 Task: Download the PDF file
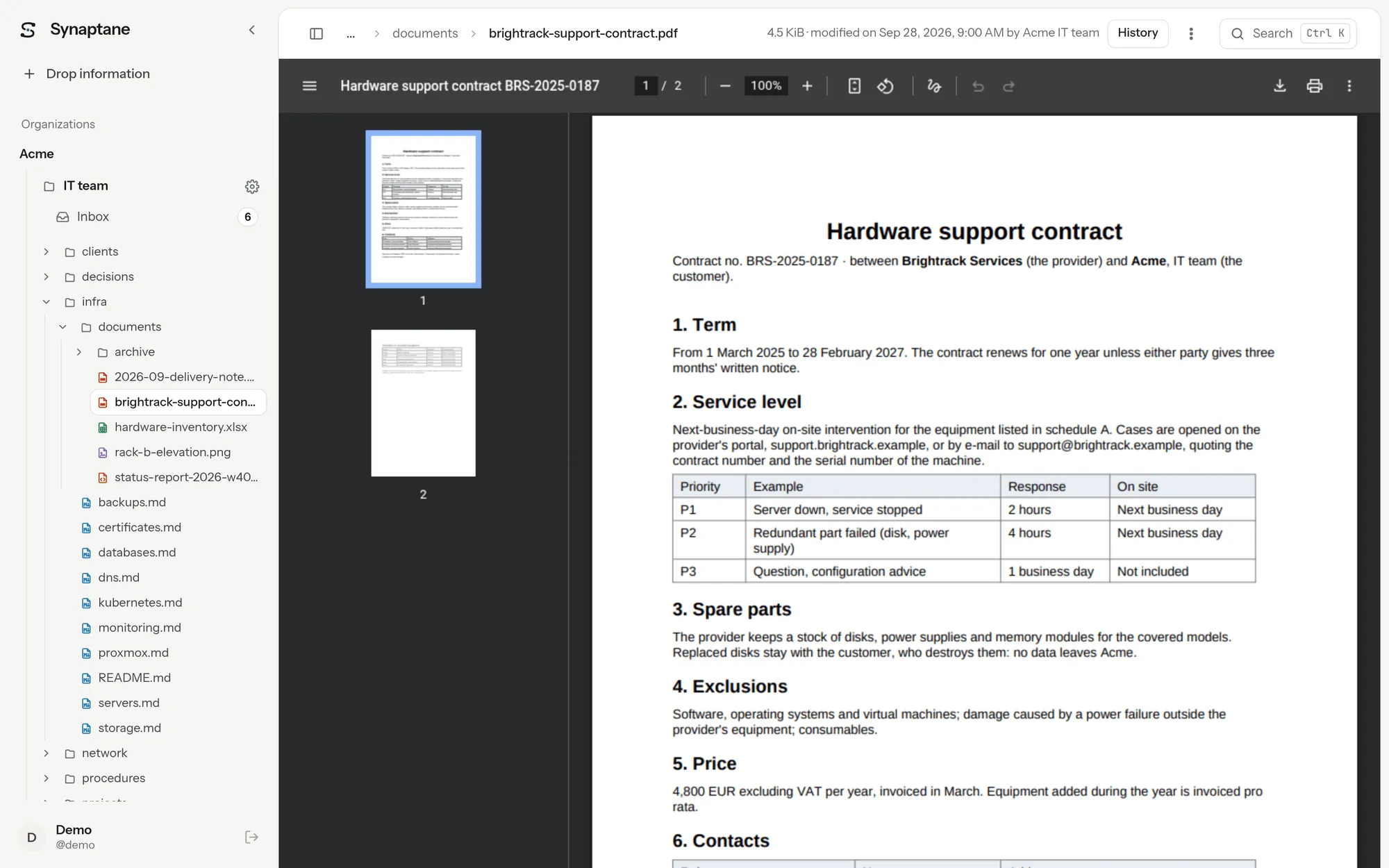[x=1279, y=86]
